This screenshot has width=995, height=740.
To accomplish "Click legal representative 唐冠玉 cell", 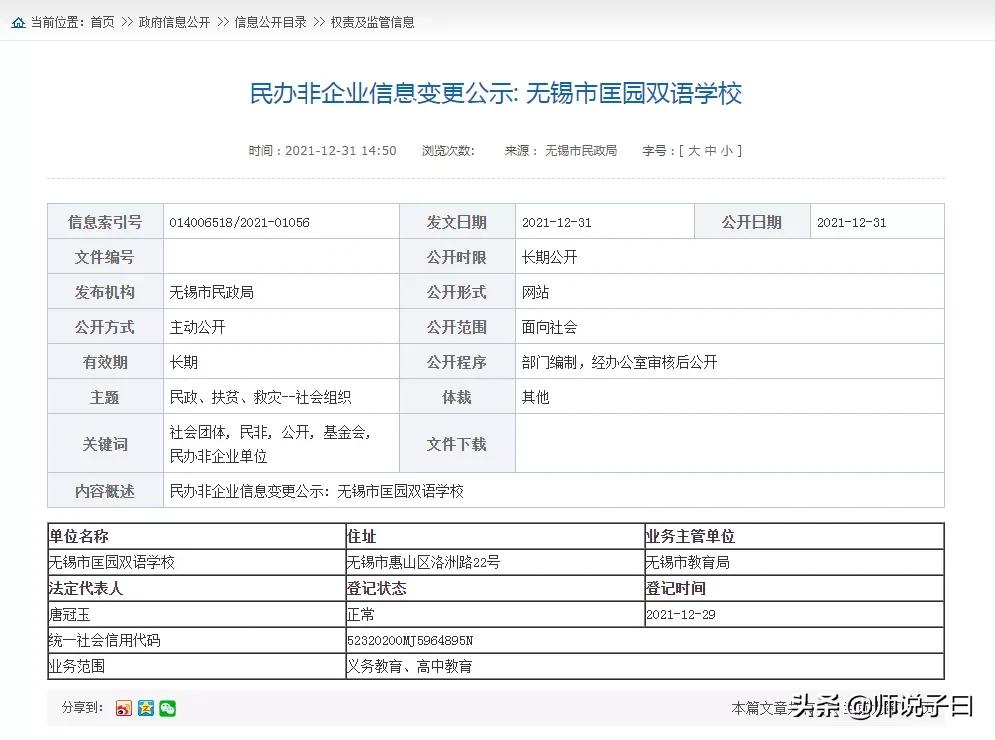I will click(68, 614).
